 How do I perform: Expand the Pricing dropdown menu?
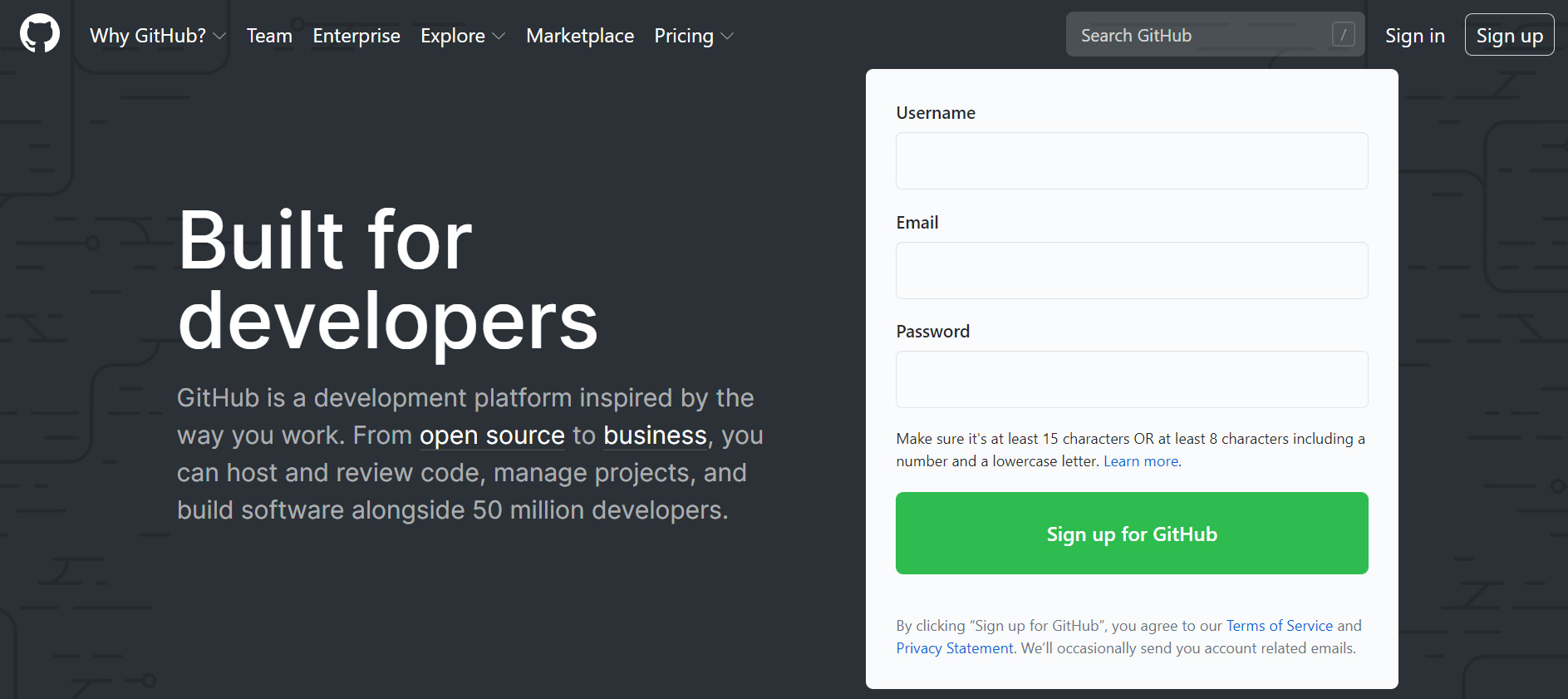694,36
